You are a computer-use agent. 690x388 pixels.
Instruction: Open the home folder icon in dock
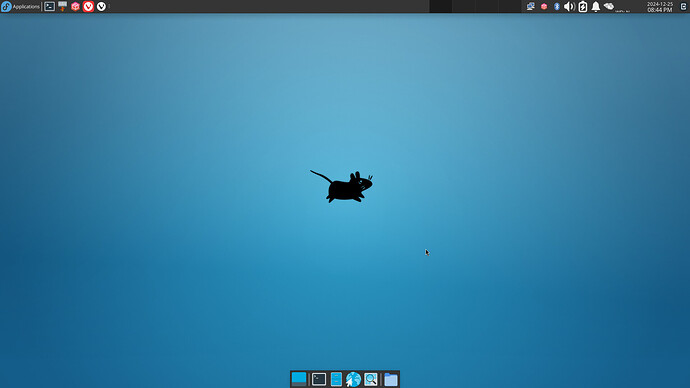(391, 379)
